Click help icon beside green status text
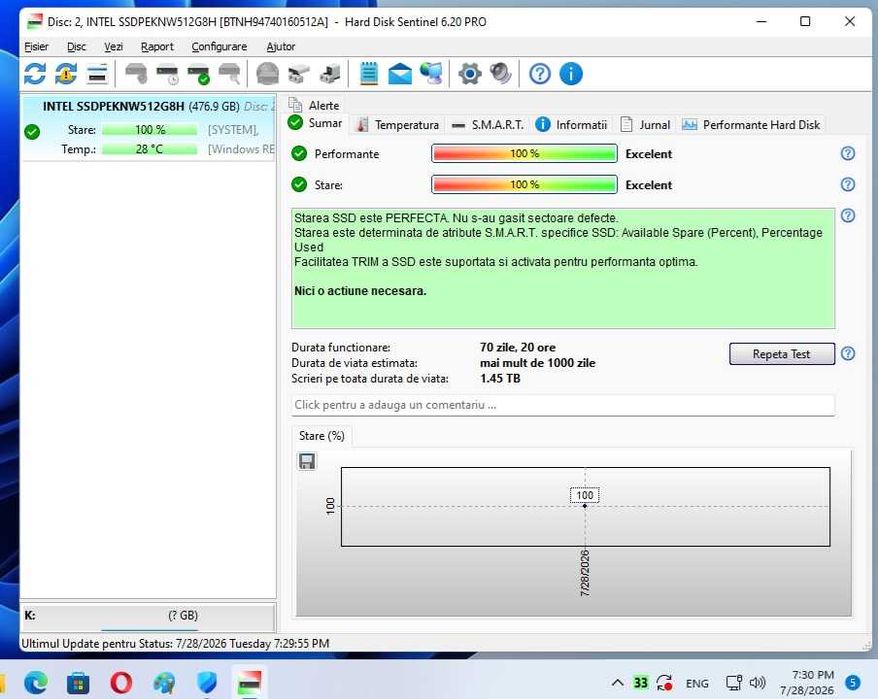 point(848,216)
